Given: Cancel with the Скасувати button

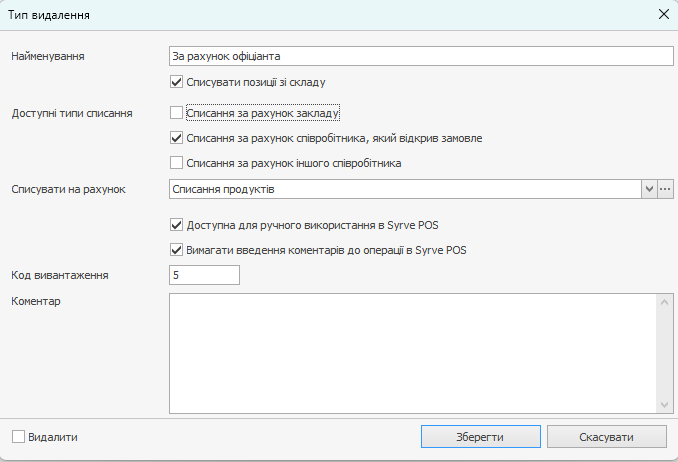Looking at the screenshot, I should point(607,437).
